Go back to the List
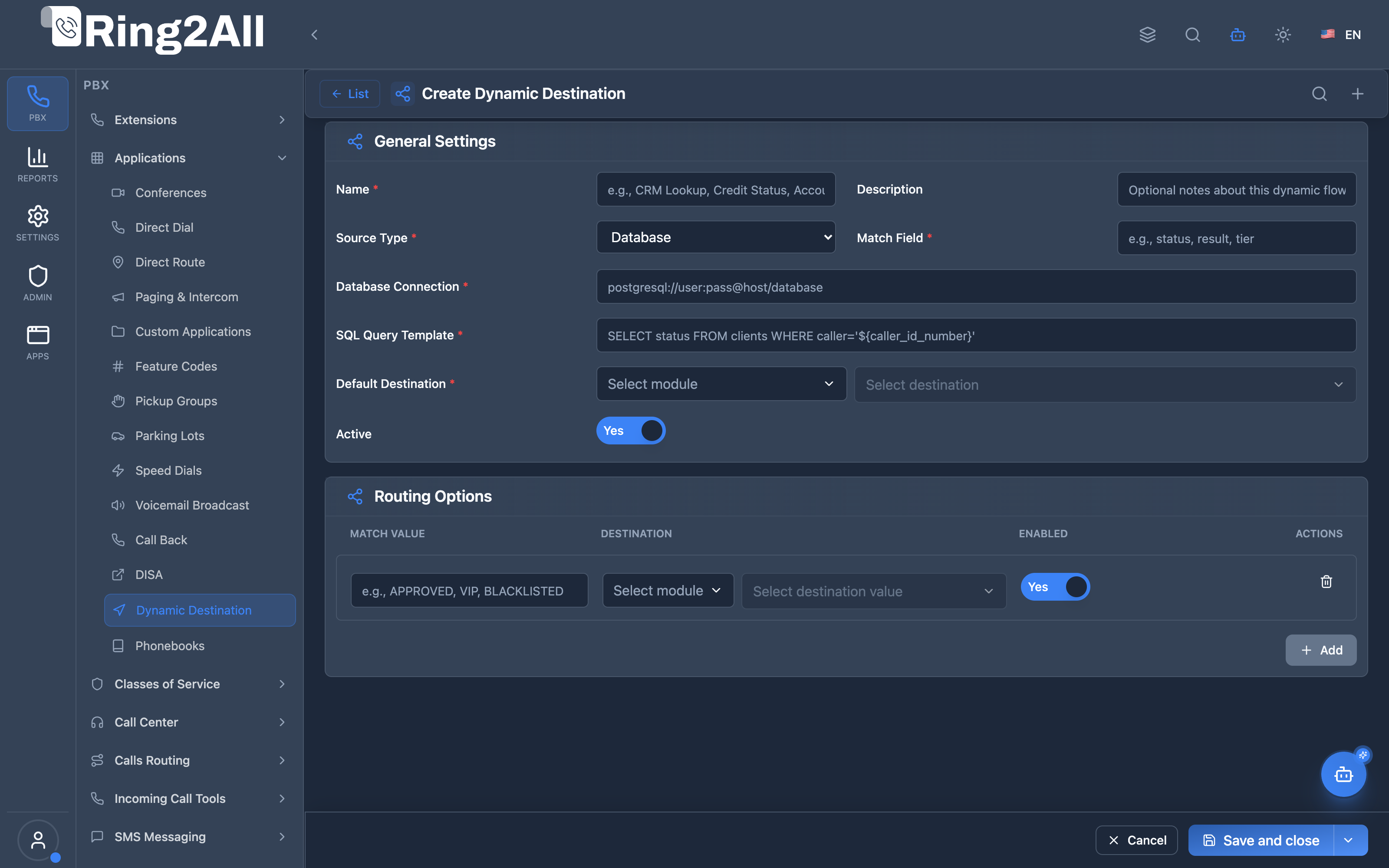Viewport: 1389px width, 868px height. (x=349, y=94)
